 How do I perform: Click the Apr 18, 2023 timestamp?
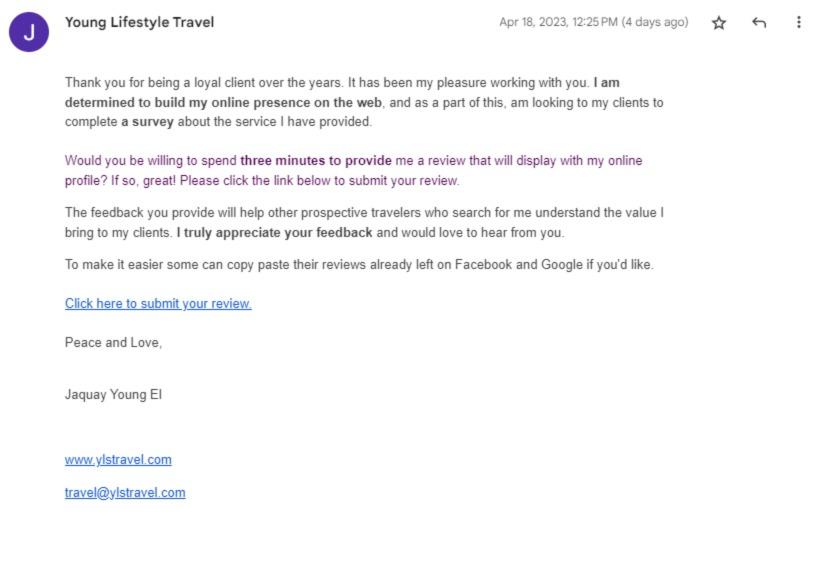pyautogui.click(x=558, y=22)
